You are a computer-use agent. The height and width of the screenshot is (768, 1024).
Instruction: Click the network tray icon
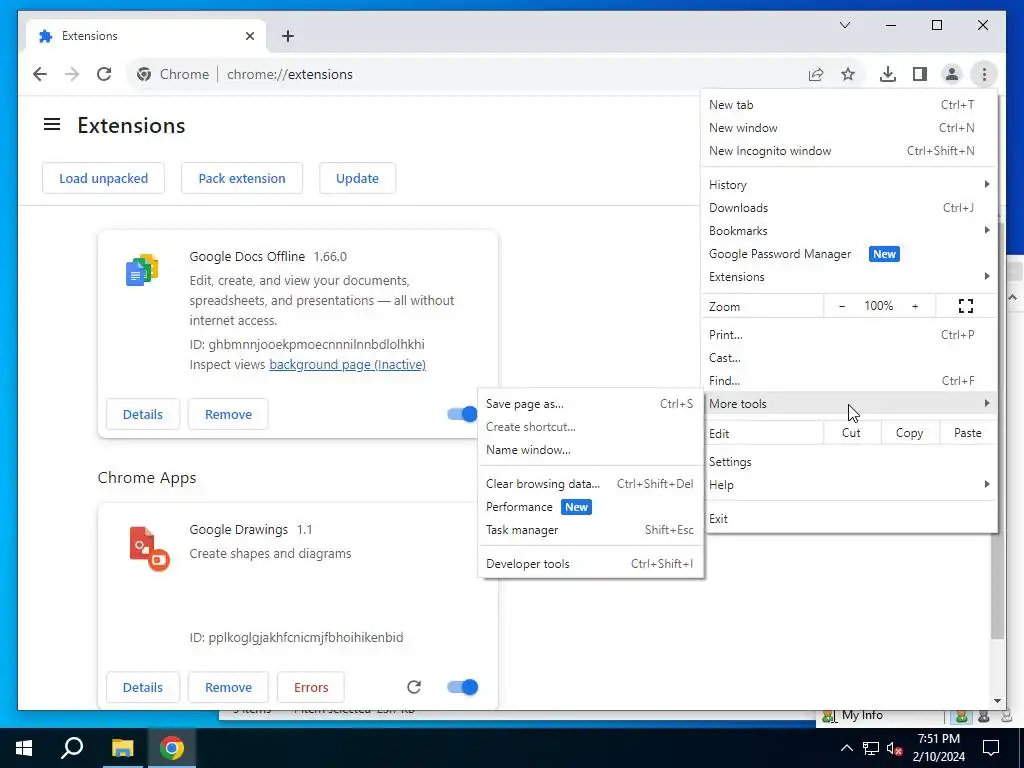click(871, 748)
